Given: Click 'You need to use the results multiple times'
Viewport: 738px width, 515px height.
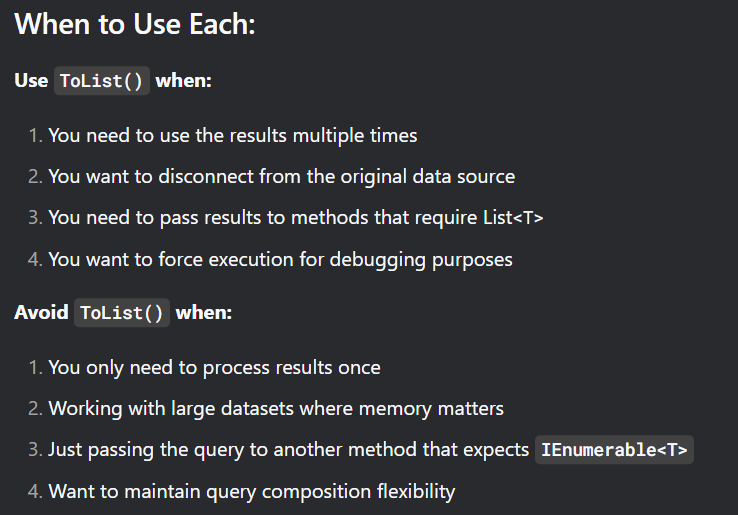Looking at the screenshot, I should point(233,136).
